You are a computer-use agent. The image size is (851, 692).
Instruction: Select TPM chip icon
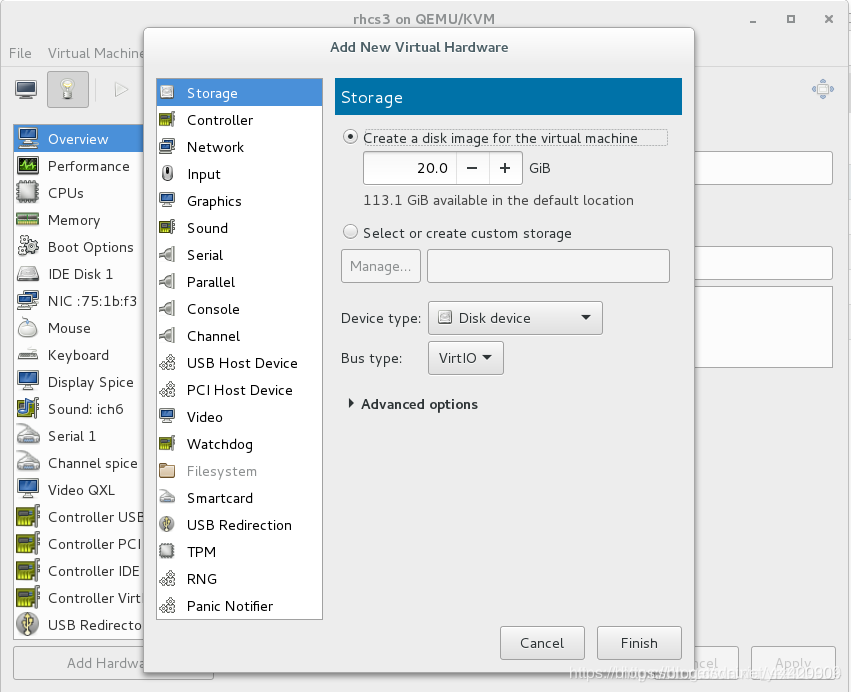(167, 551)
